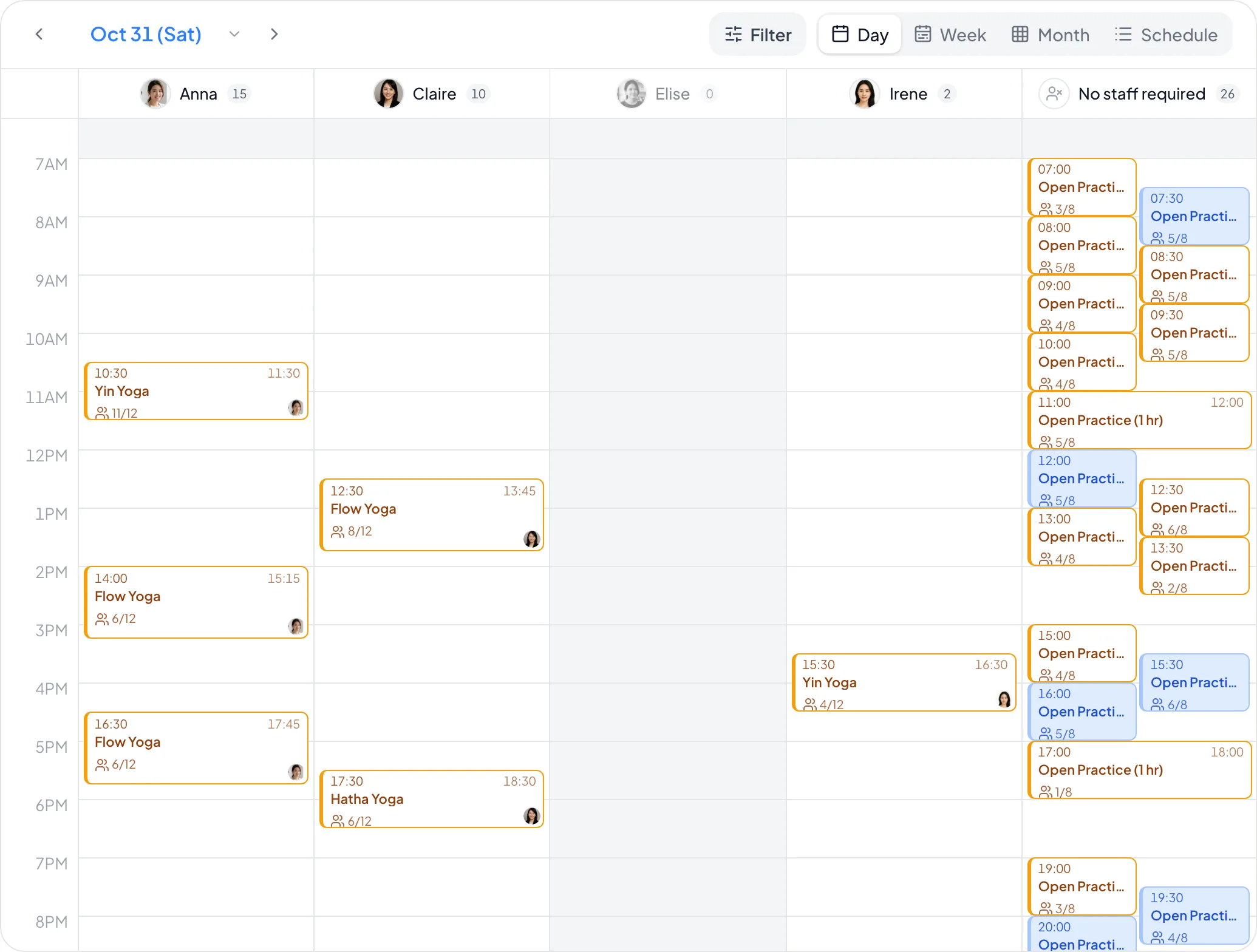Open the 07:00 Open Practice slot
Image resolution: width=1257 pixels, height=952 pixels.
pos(1082,187)
